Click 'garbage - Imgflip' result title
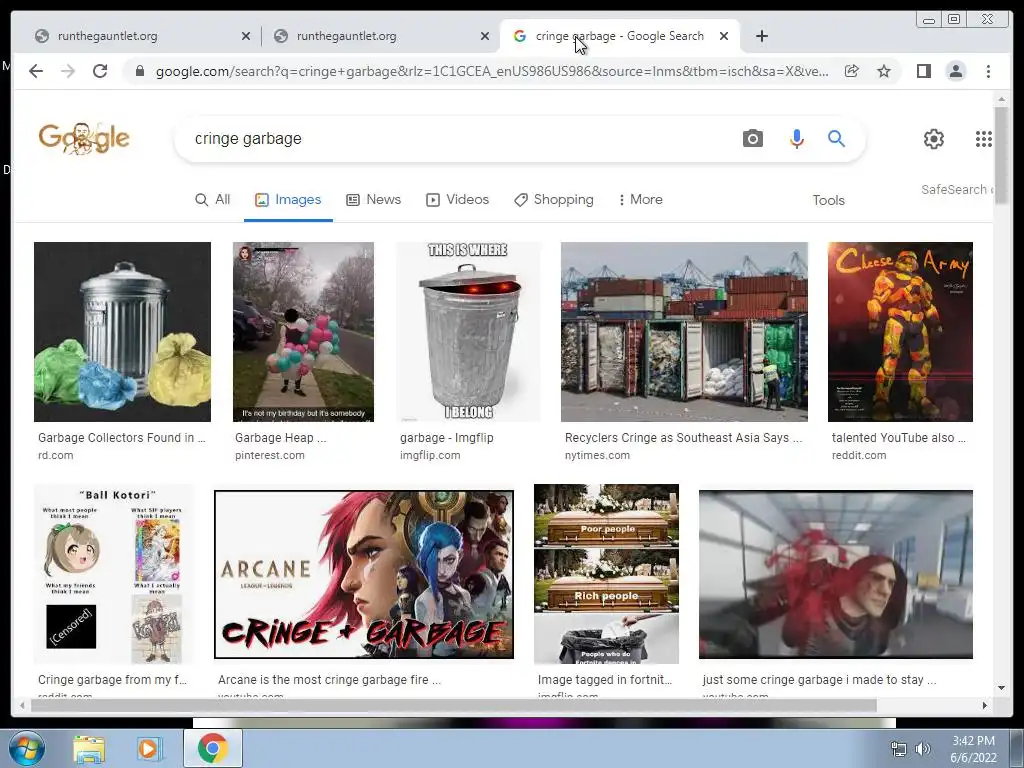Image resolution: width=1024 pixels, height=768 pixels. 447,438
